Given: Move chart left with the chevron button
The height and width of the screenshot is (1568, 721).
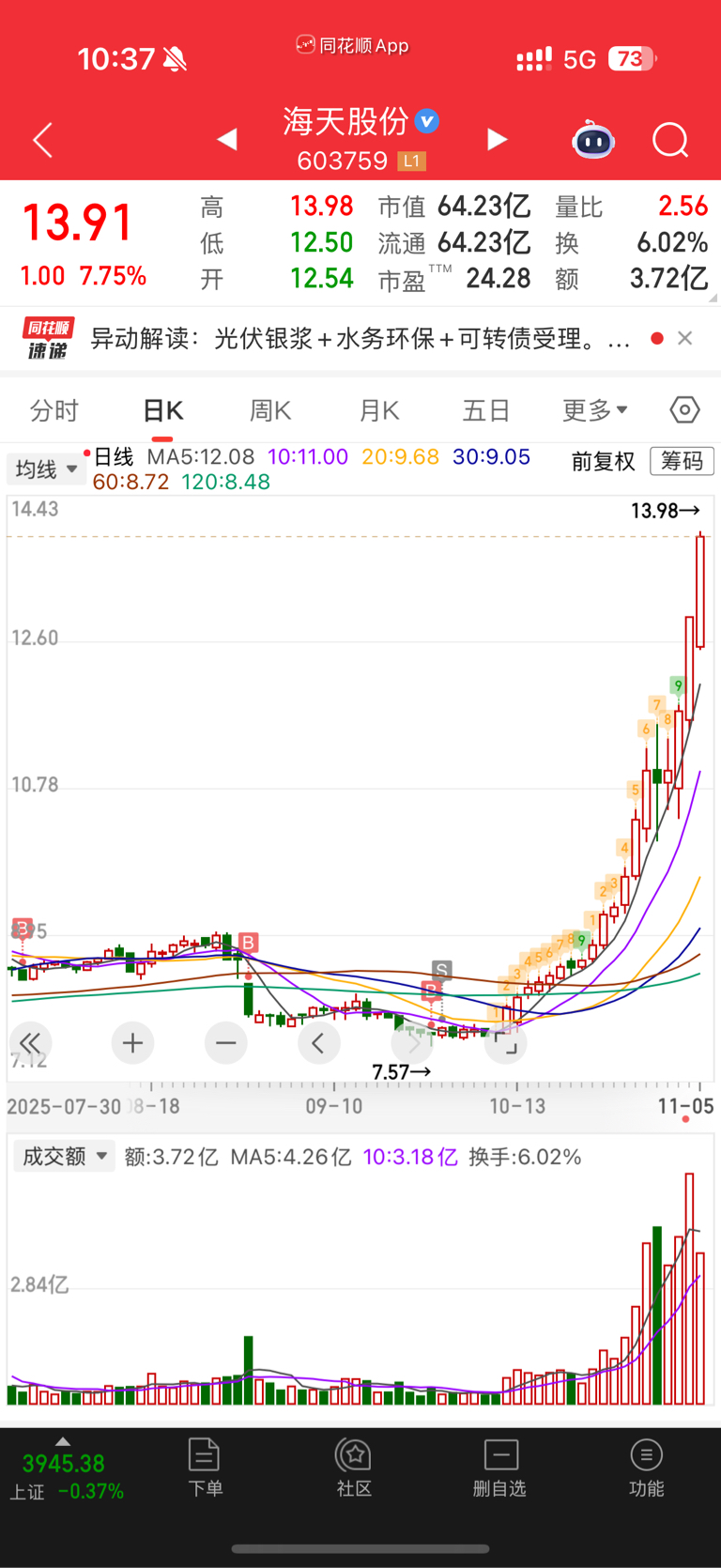Looking at the screenshot, I should pos(318,1043).
